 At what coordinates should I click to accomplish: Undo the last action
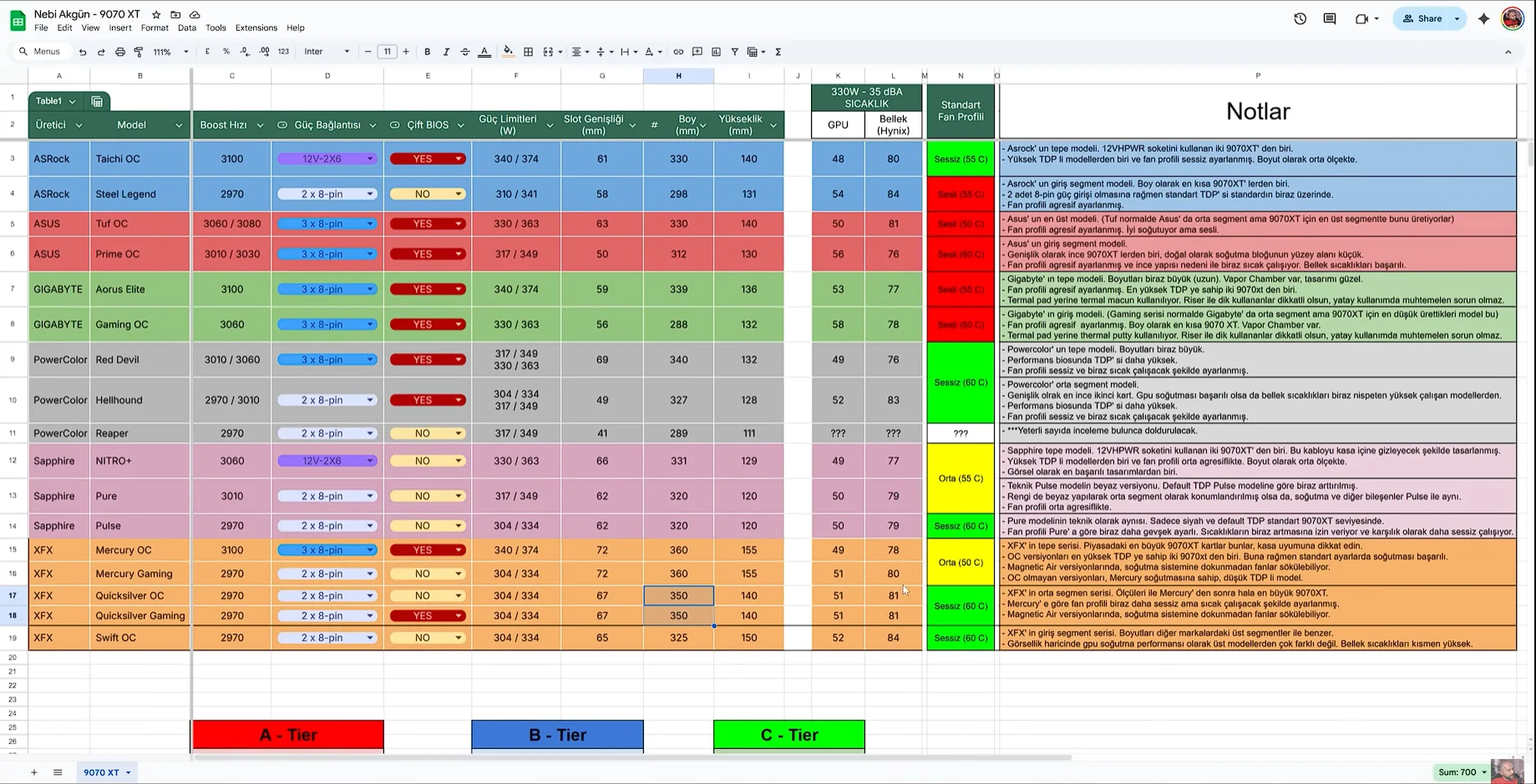(x=83, y=52)
